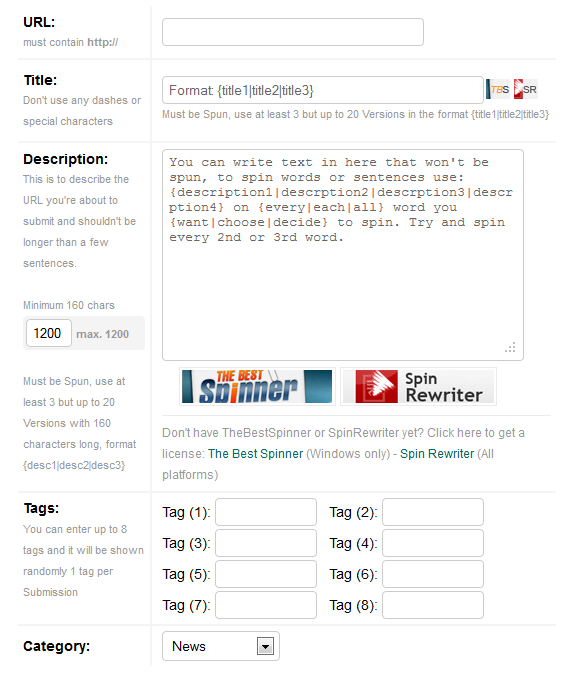Screen dimensions: 570x680
Task: Click the 'Tags:' heading
Action: pyautogui.click(x=41, y=508)
